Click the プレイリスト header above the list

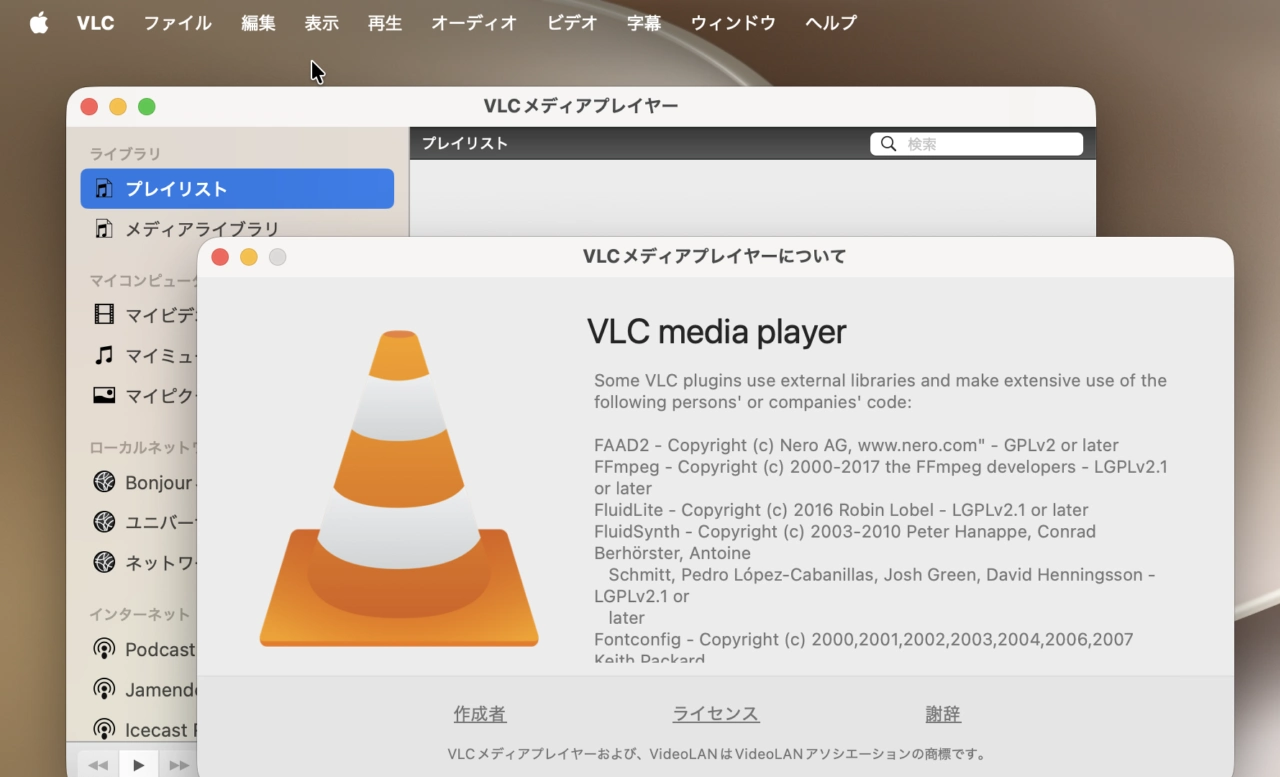coord(465,143)
